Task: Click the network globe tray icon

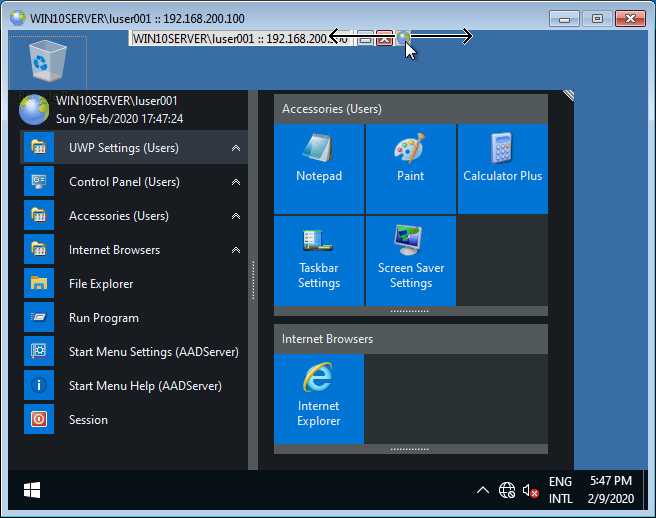Action: pos(507,490)
